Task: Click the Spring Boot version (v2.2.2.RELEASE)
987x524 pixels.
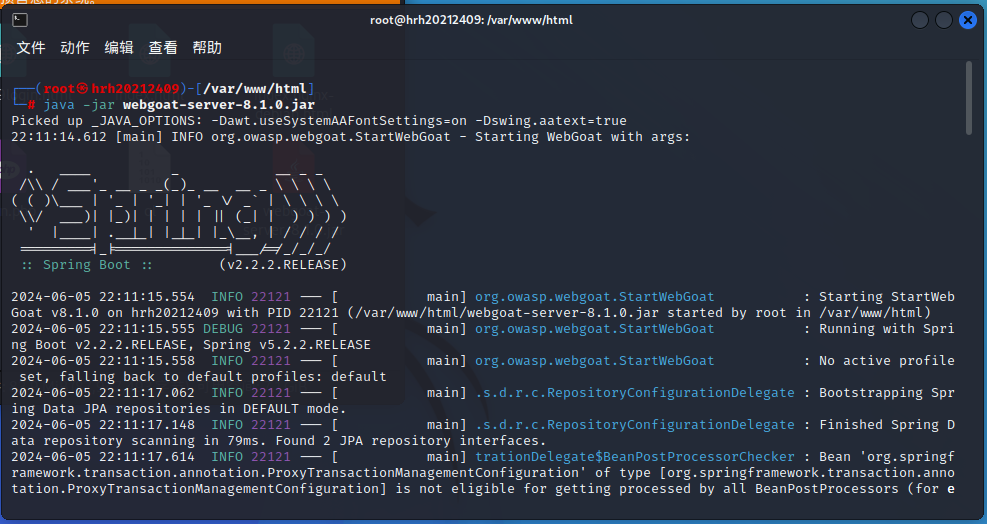Action: coord(283,265)
